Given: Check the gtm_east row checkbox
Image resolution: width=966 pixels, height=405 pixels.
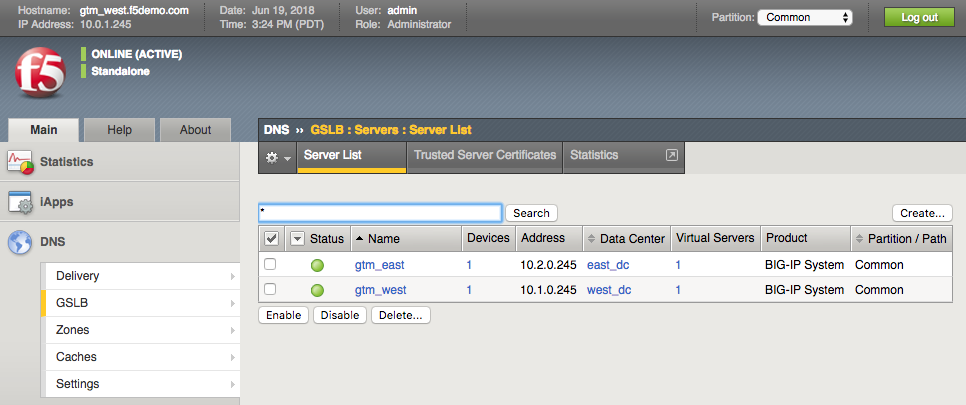Looking at the screenshot, I should coord(270,264).
